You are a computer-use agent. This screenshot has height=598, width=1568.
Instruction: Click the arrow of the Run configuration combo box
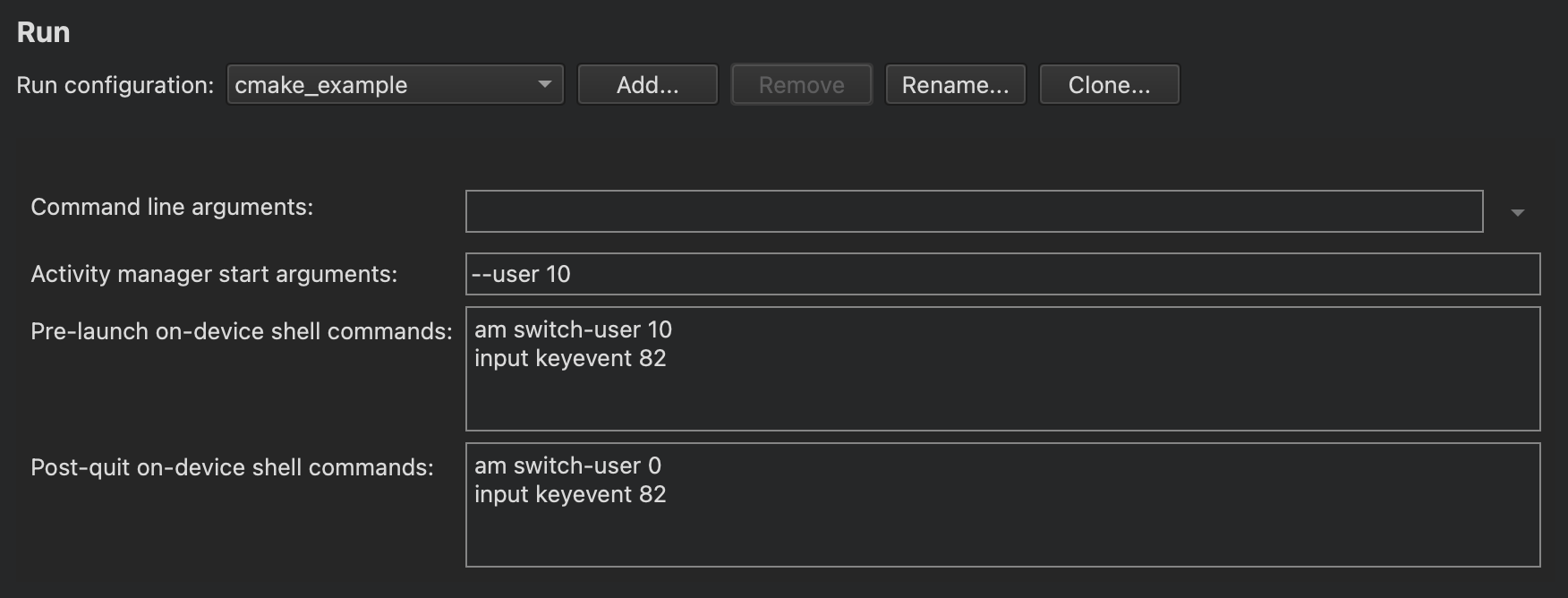click(x=544, y=85)
